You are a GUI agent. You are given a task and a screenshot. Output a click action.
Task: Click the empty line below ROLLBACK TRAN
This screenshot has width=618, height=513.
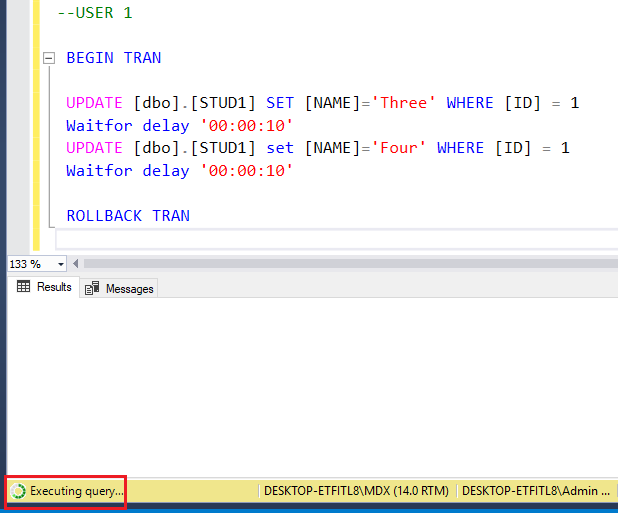coord(337,239)
